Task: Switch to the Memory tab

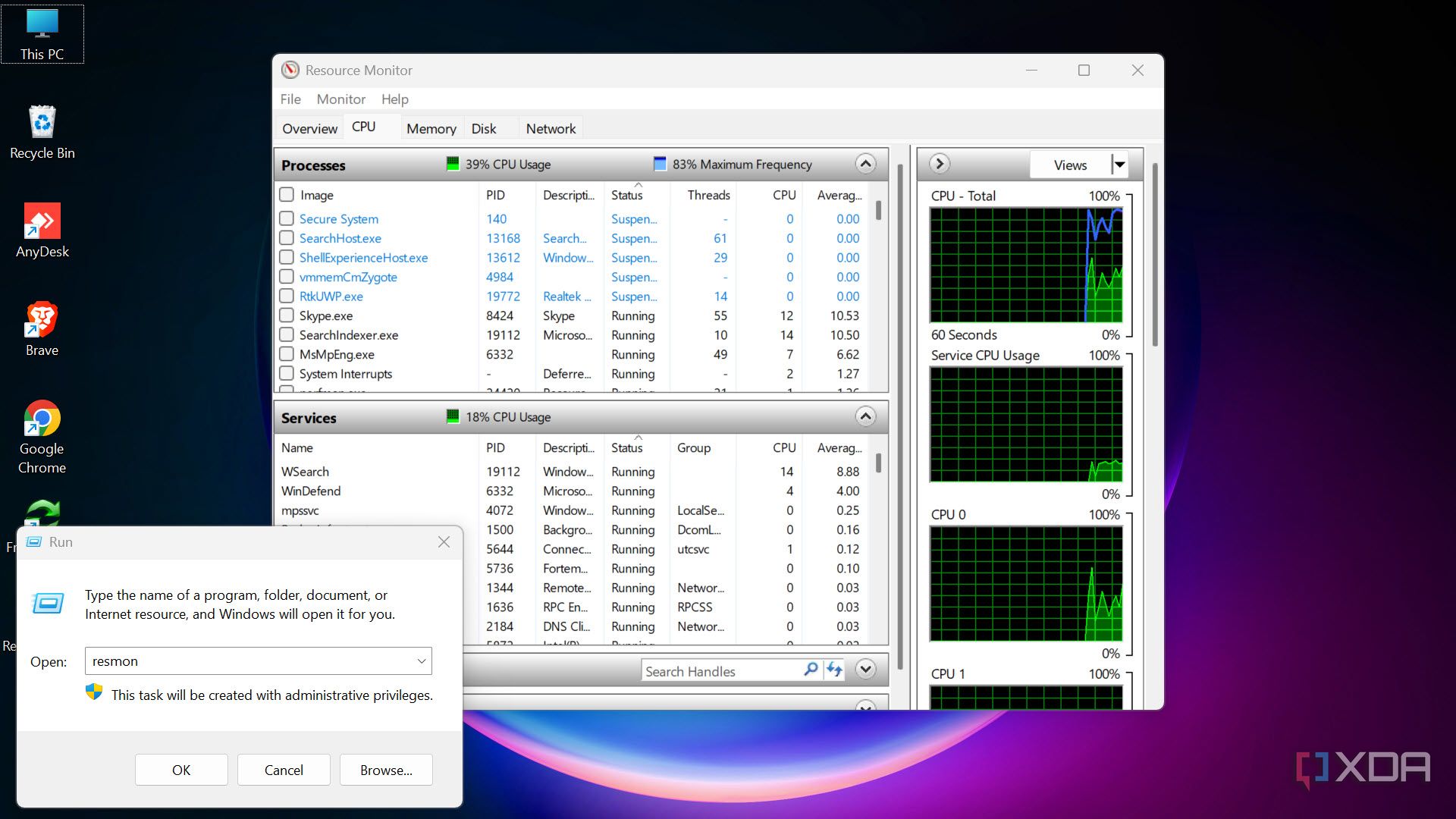Action: pos(431,129)
